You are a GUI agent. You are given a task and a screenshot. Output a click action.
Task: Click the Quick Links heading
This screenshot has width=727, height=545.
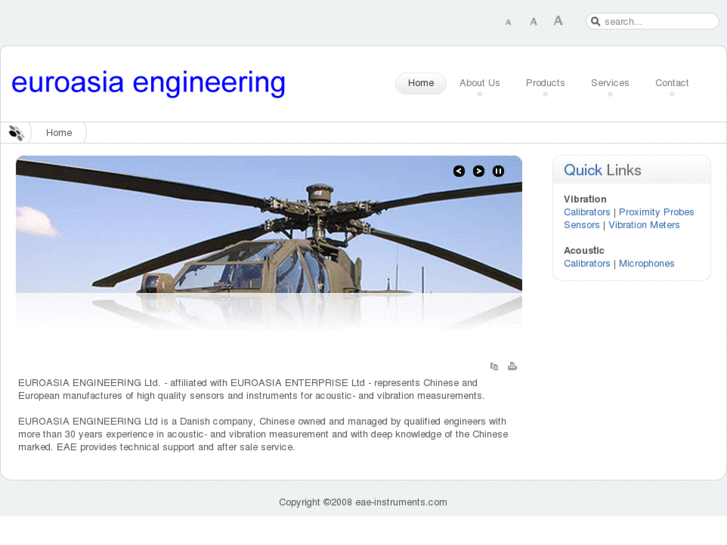coord(602,170)
